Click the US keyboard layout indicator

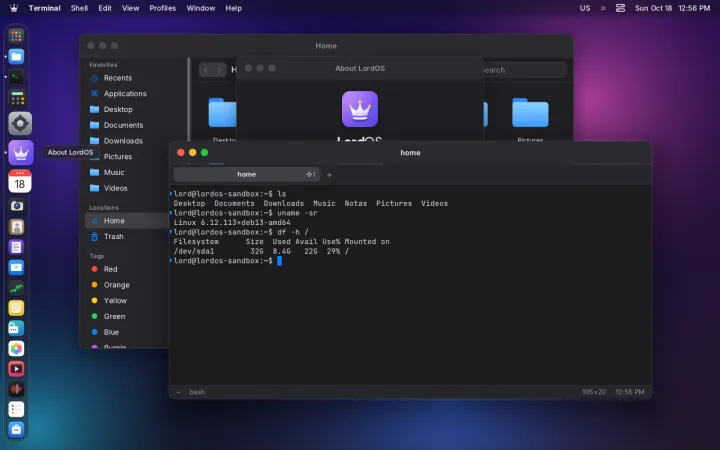[585, 8]
